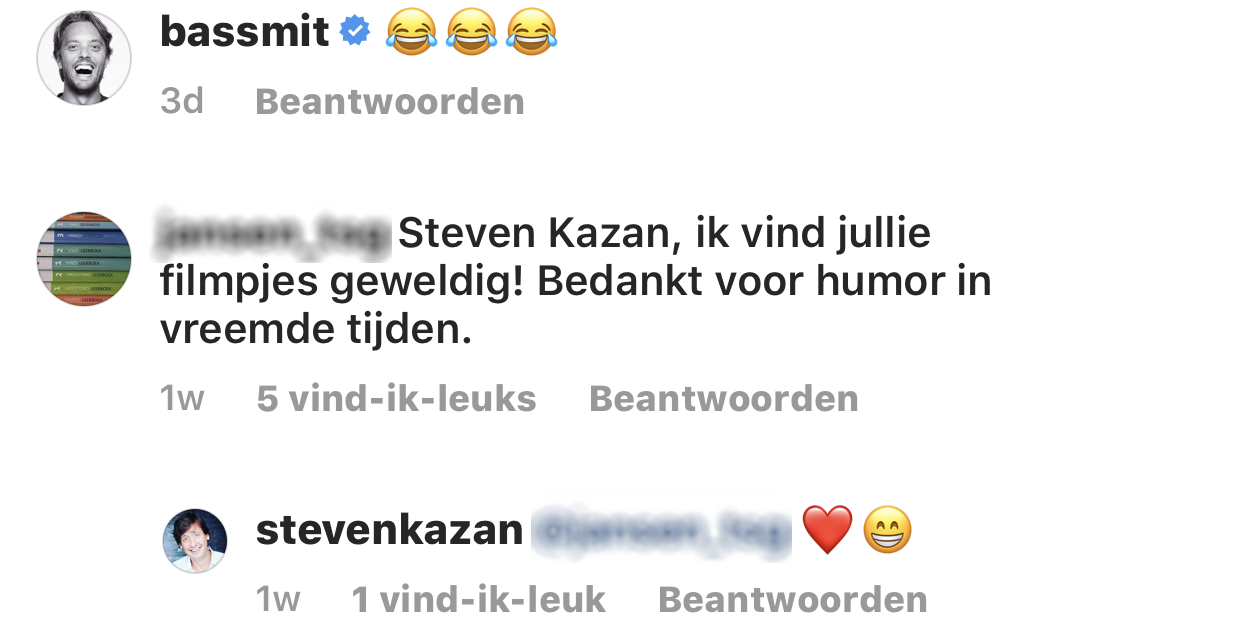
Task: Click Beantwoorden under stevenkazan's reply
Action: [x=793, y=599]
